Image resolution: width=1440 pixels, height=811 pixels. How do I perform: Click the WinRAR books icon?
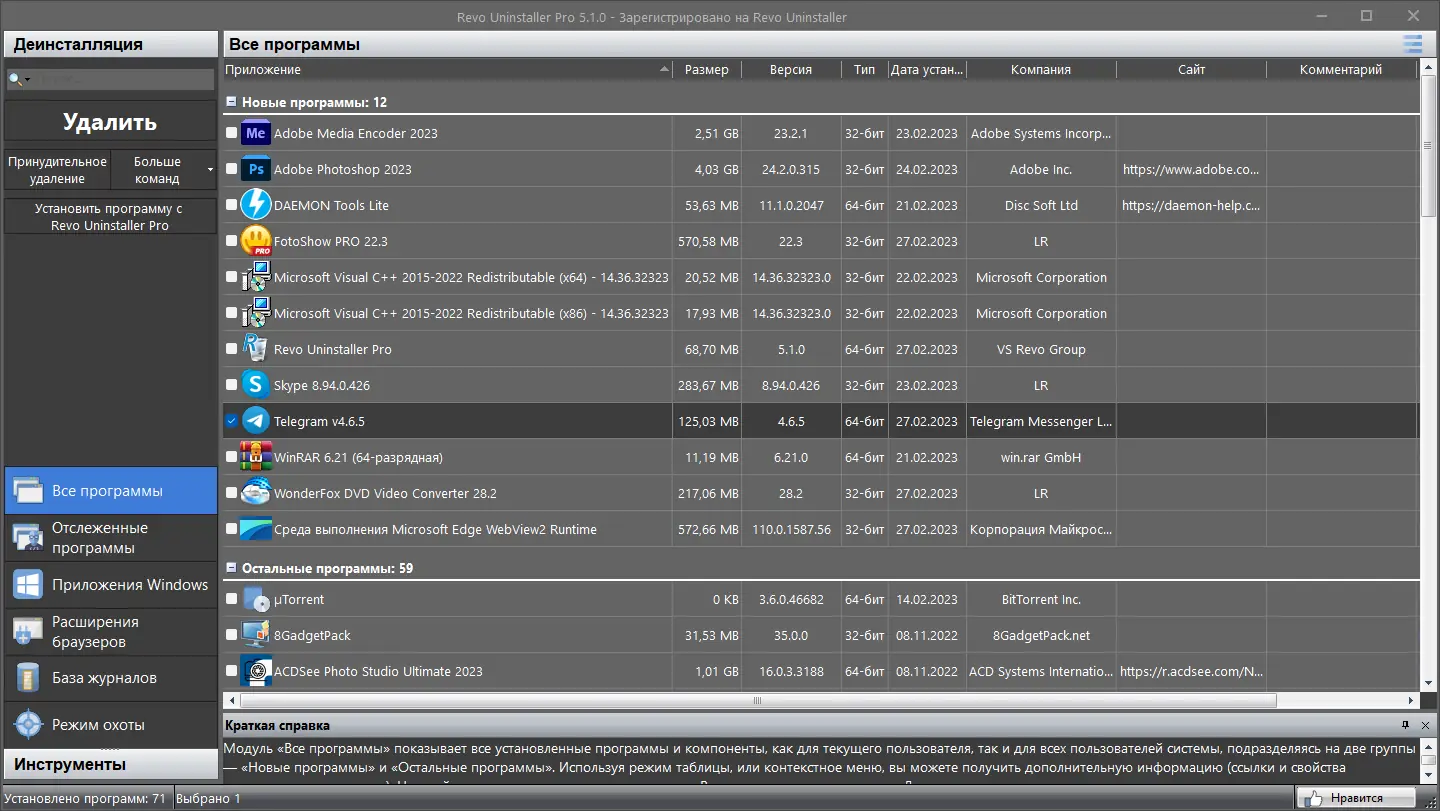256,457
